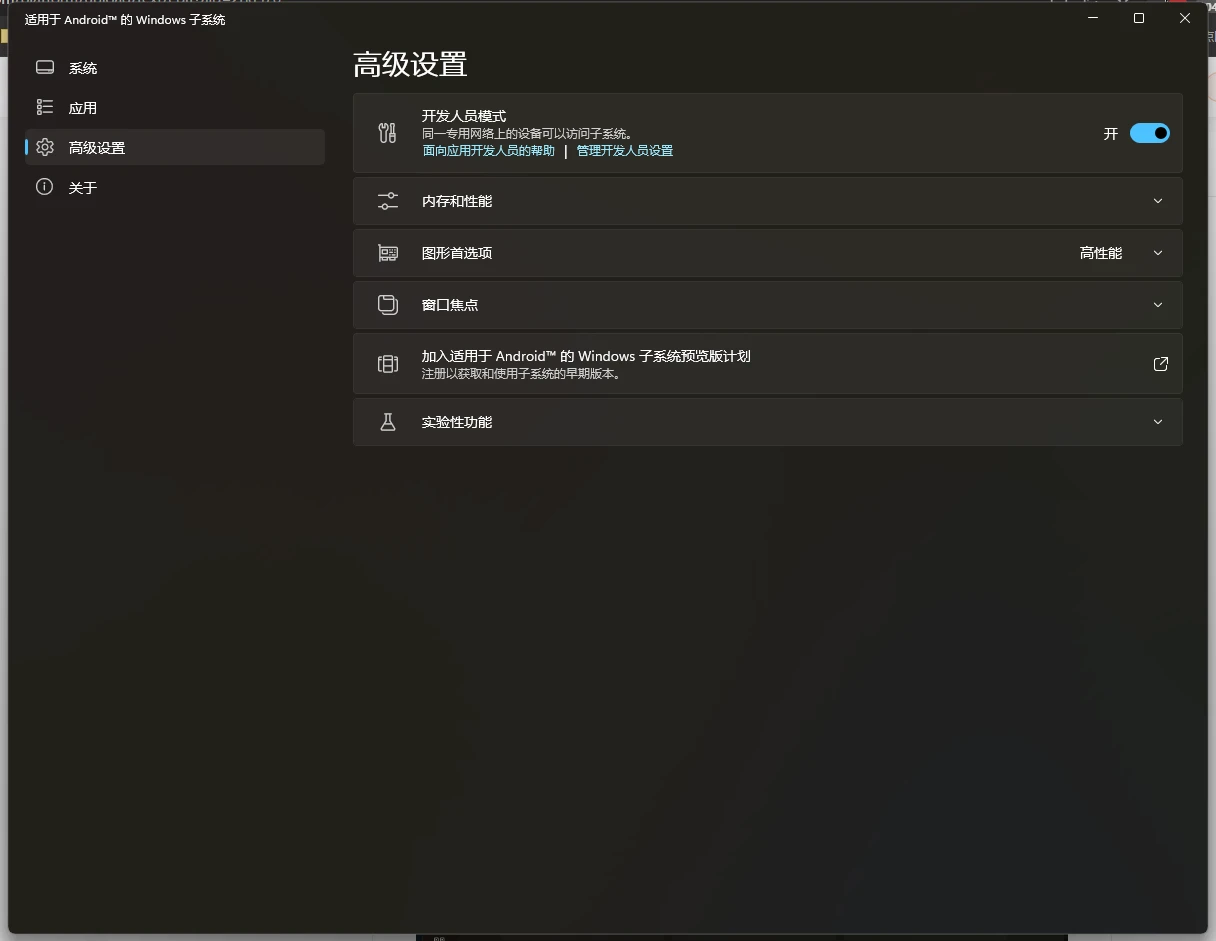
Task: Open 面向应用开发人员的帮助 link
Action: point(488,151)
